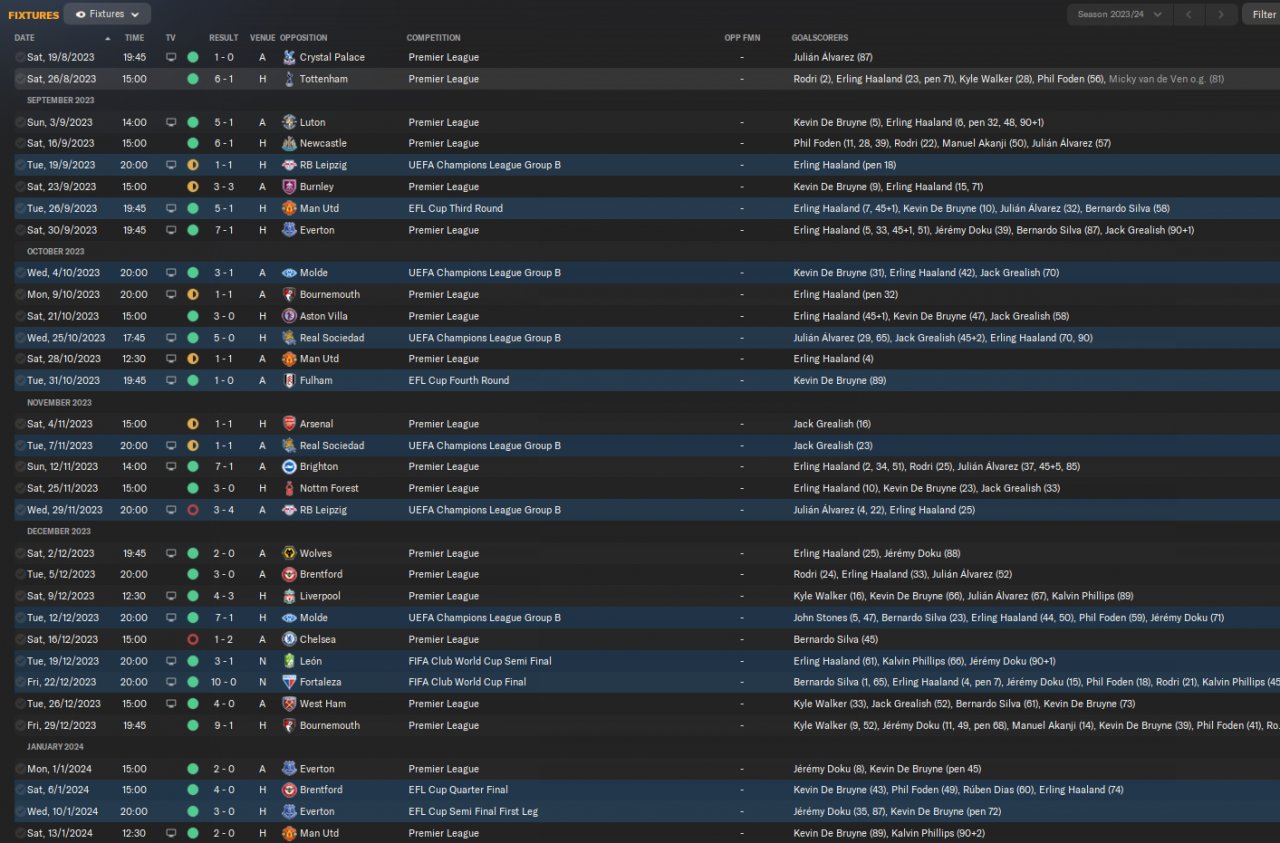Sort by the Venue column header

point(262,38)
